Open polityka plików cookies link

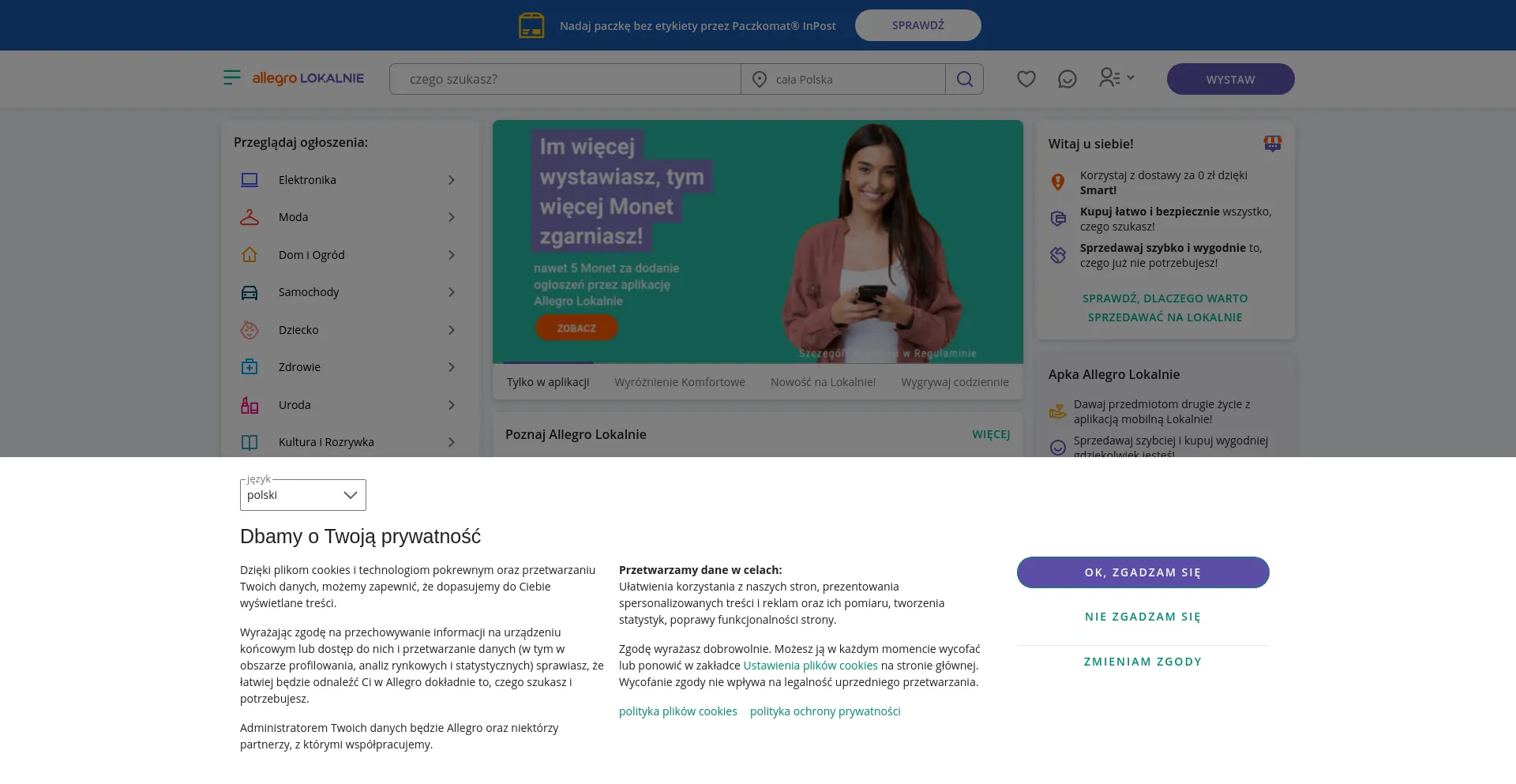click(678, 711)
